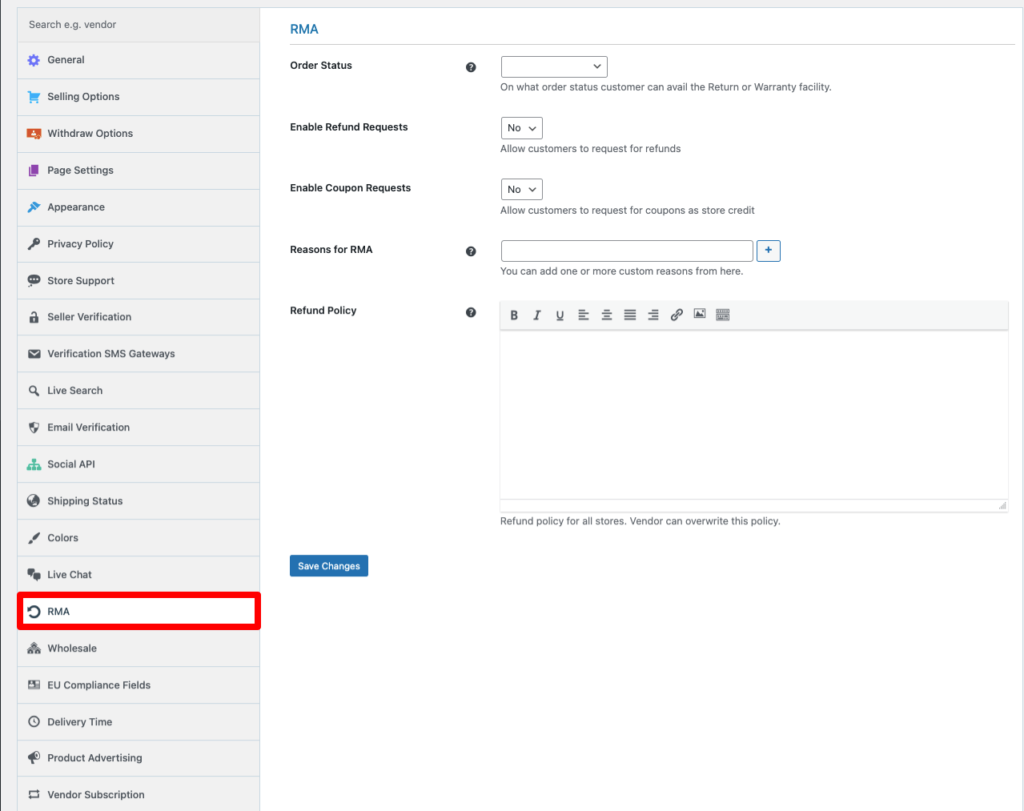Insert a link in Refund Policy
1024x811 pixels.
point(677,315)
